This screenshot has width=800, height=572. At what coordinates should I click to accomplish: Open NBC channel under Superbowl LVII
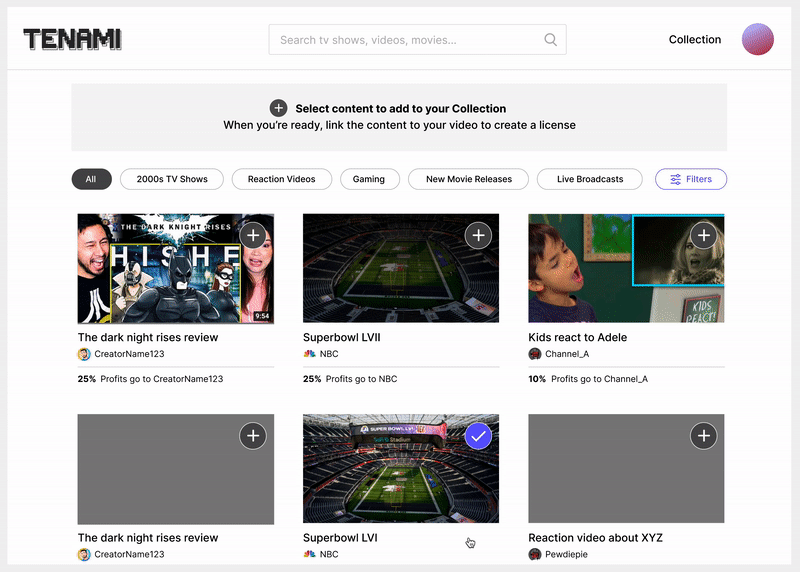[x=329, y=354]
